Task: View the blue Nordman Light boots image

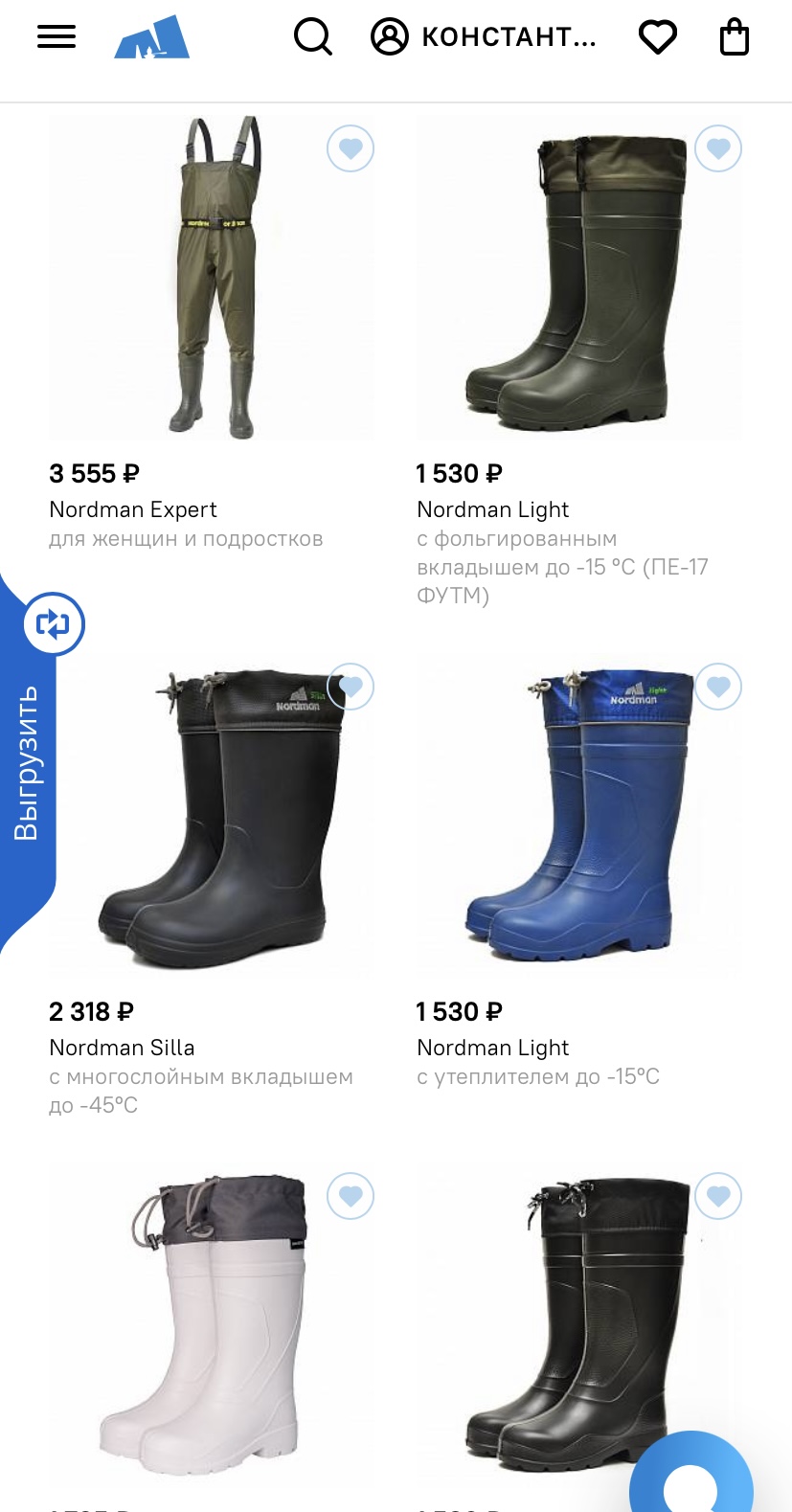Action: click(579, 816)
